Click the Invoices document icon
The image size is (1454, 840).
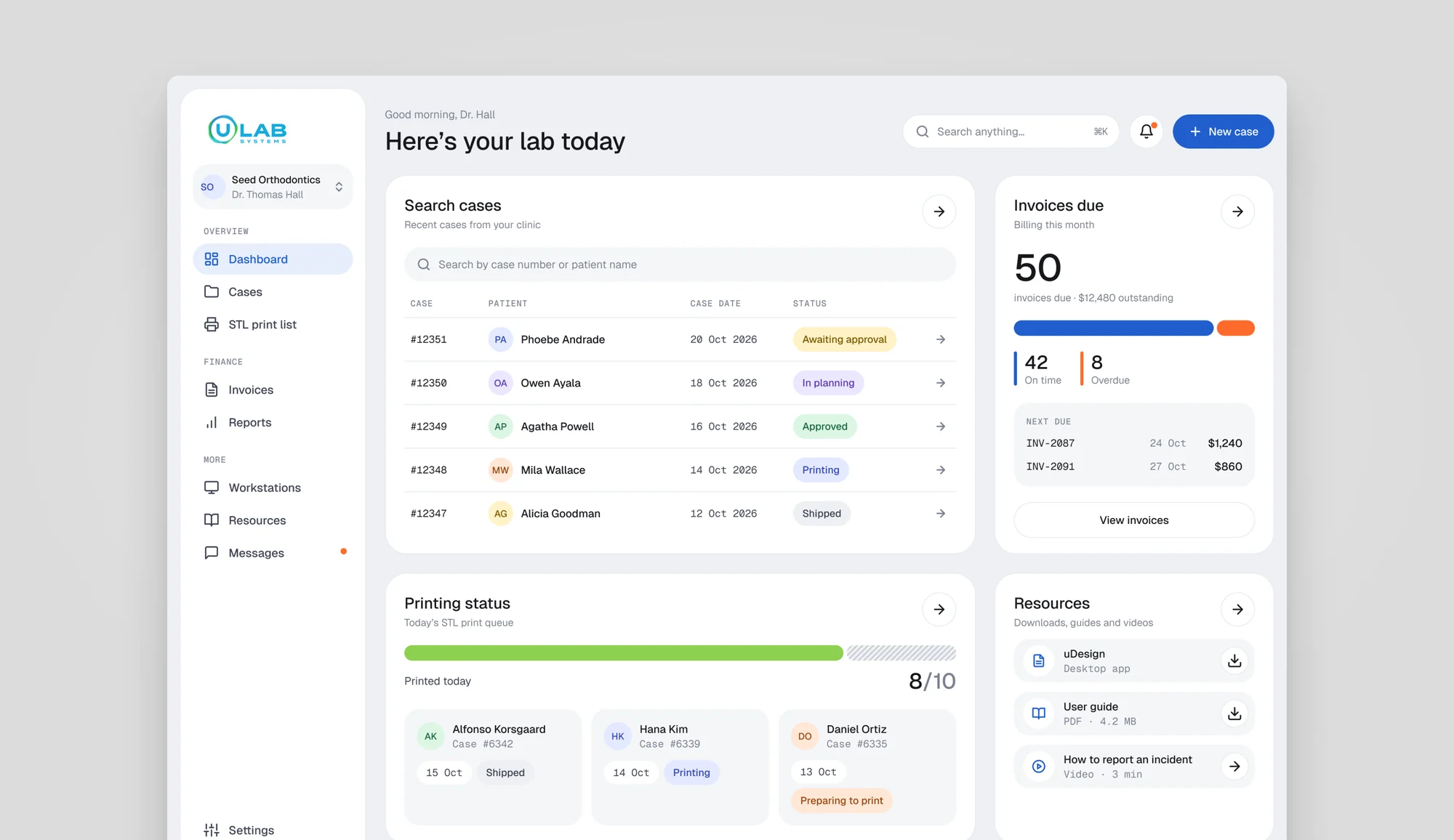tap(212, 389)
